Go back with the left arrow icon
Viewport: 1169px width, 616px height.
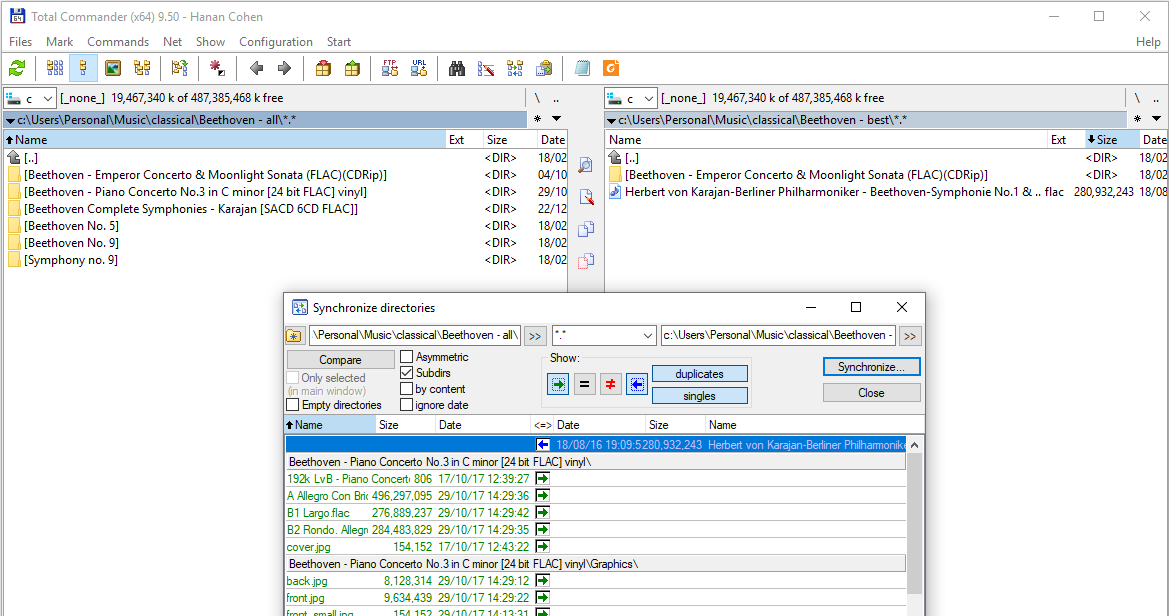(x=256, y=69)
